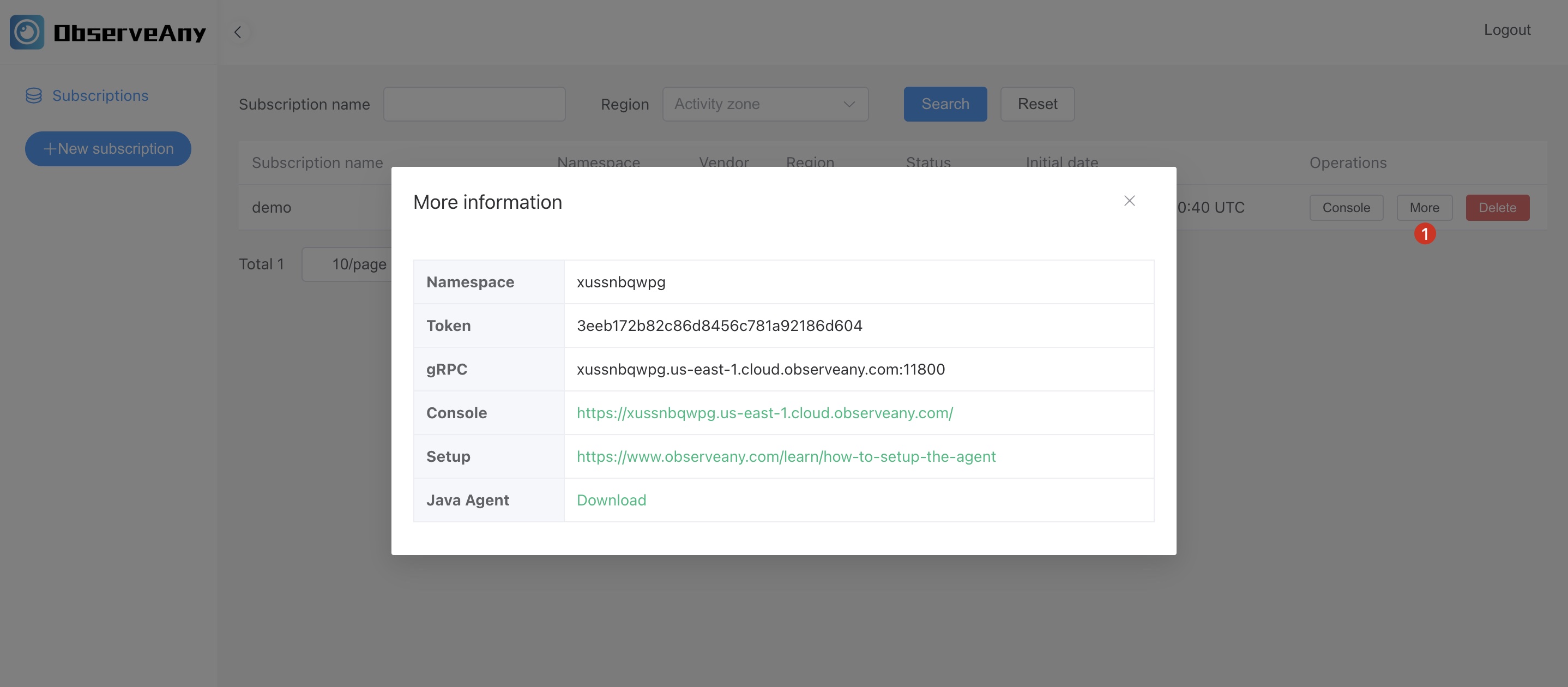
Task: Click the Token value text
Action: [720, 326]
